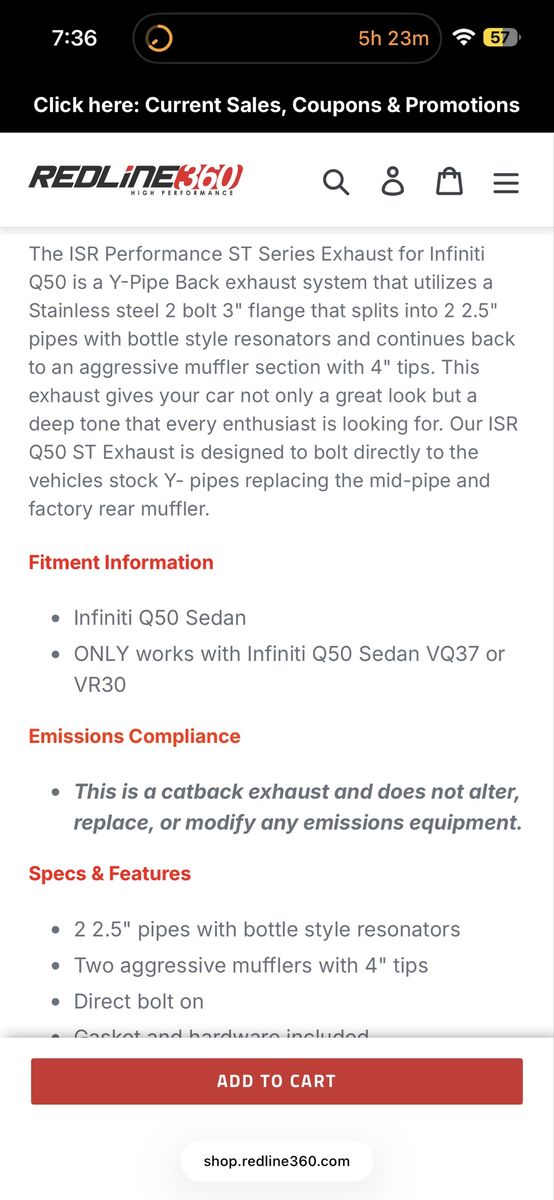Tap the orange timer ring icon

tap(159, 39)
